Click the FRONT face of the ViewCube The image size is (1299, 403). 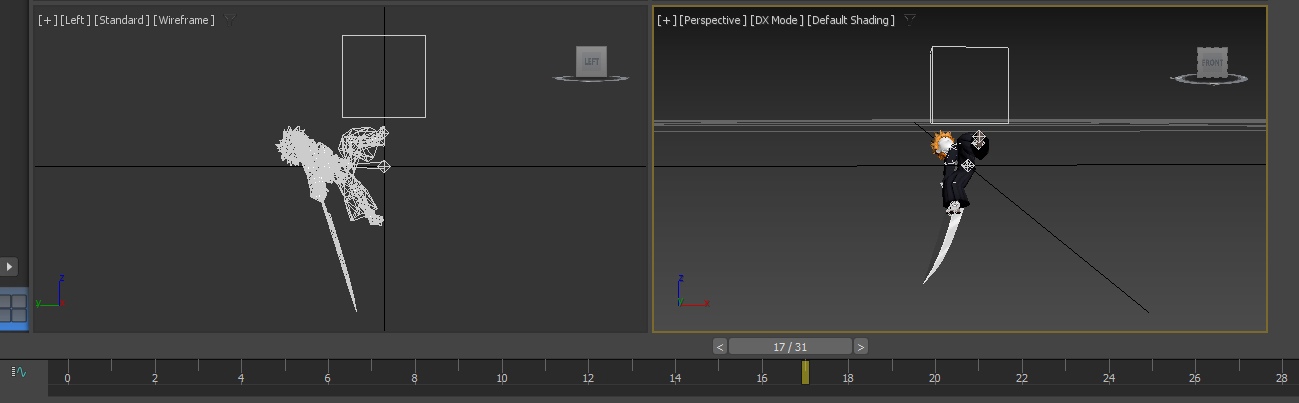(x=1212, y=62)
